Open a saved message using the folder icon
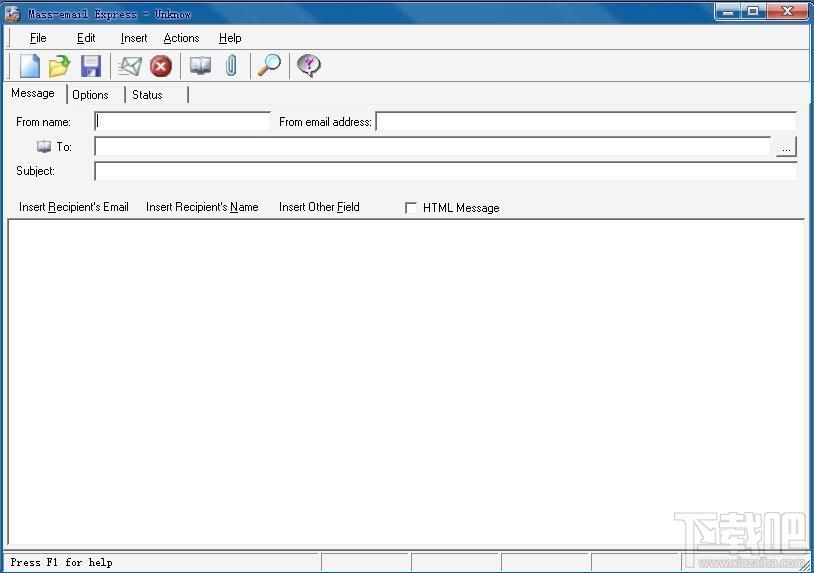814x573 pixels. 59,66
